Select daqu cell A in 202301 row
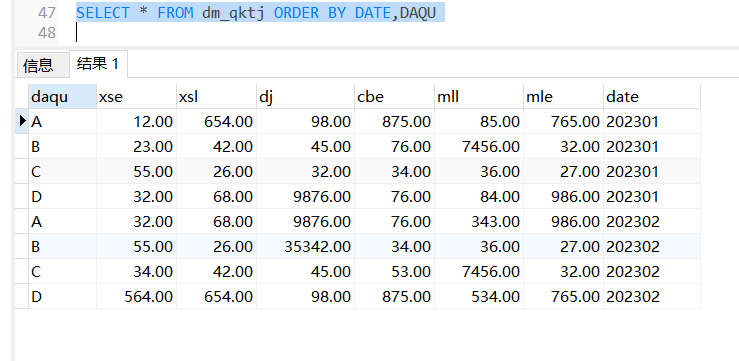 [62, 122]
